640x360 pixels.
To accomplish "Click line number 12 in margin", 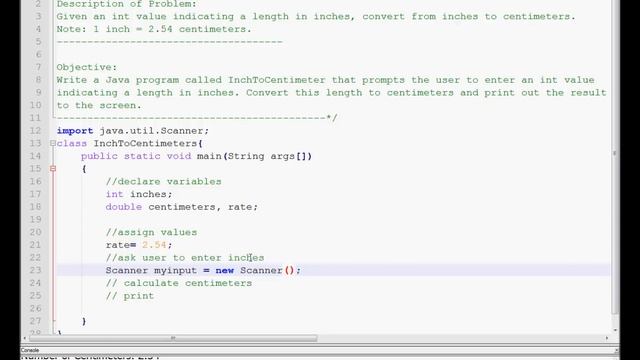I will (x=36, y=131).
